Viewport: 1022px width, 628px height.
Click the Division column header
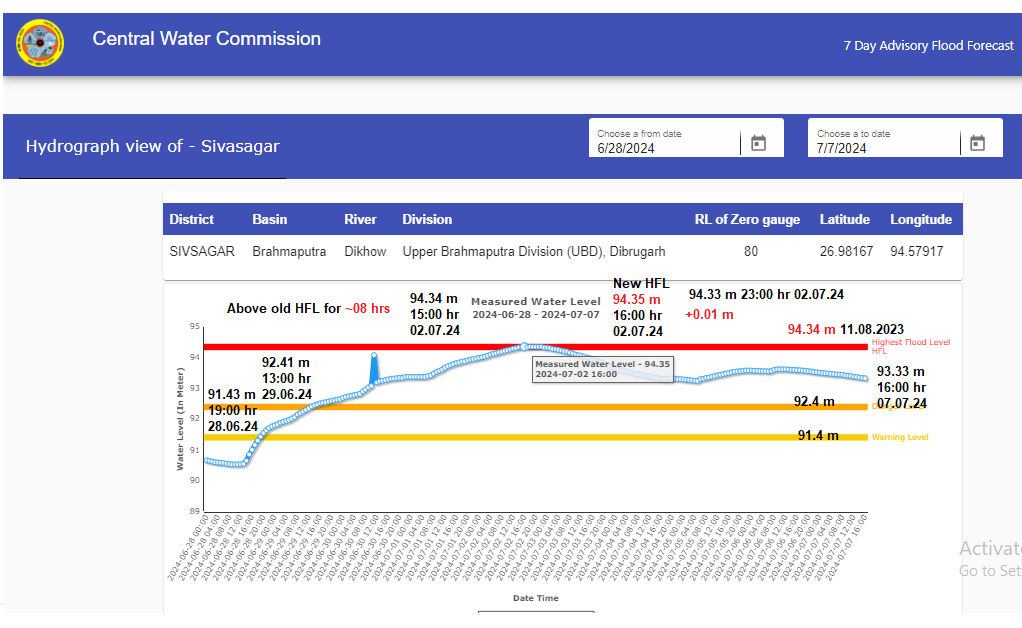click(x=427, y=219)
